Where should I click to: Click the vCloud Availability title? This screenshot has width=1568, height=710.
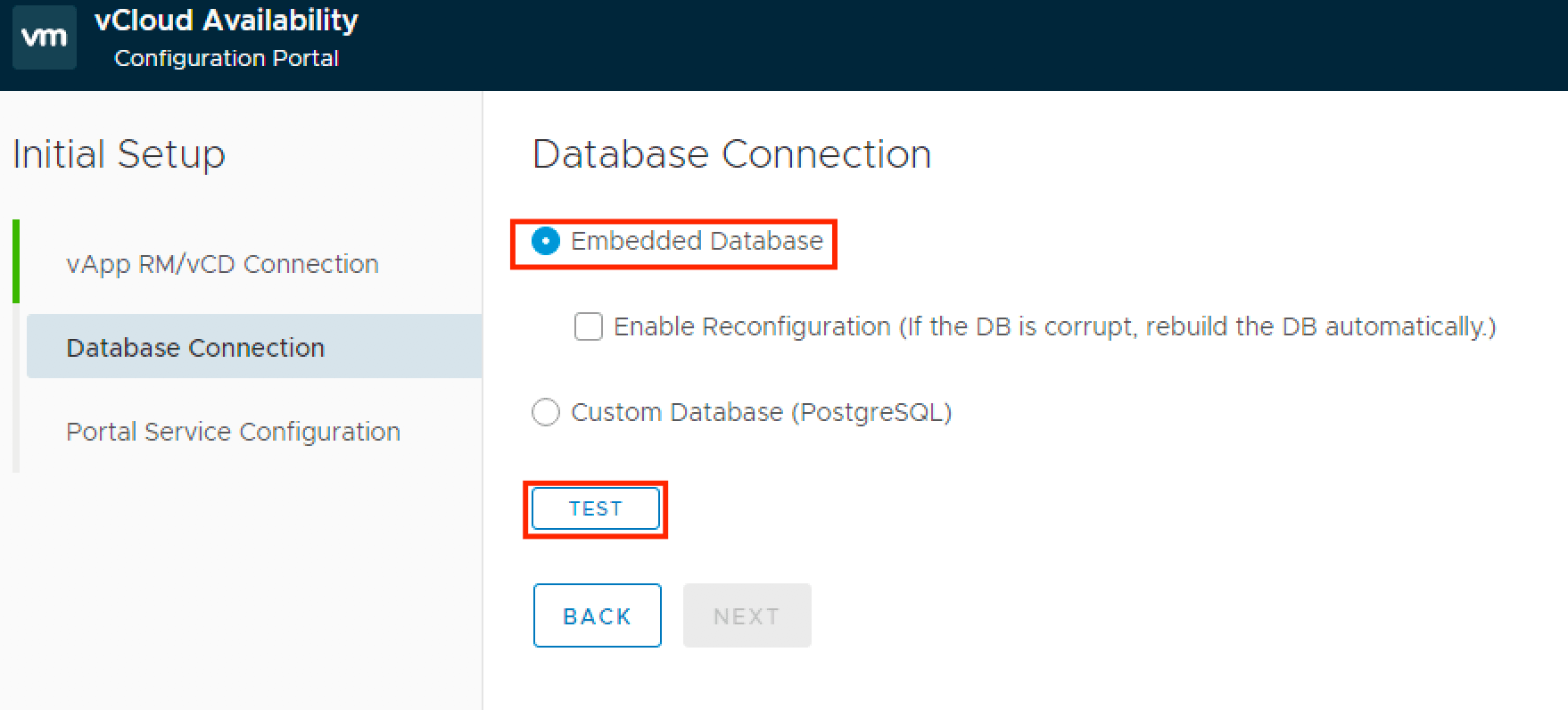point(226,21)
